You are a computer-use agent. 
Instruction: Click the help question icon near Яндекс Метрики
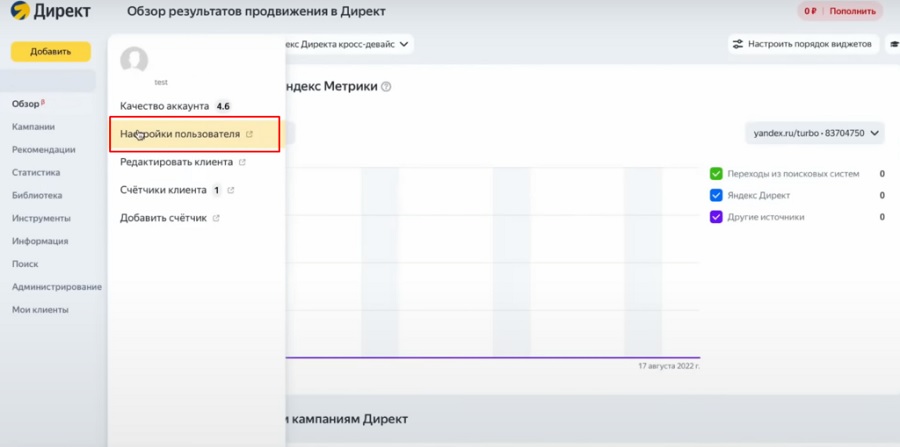(x=386, y=87)
